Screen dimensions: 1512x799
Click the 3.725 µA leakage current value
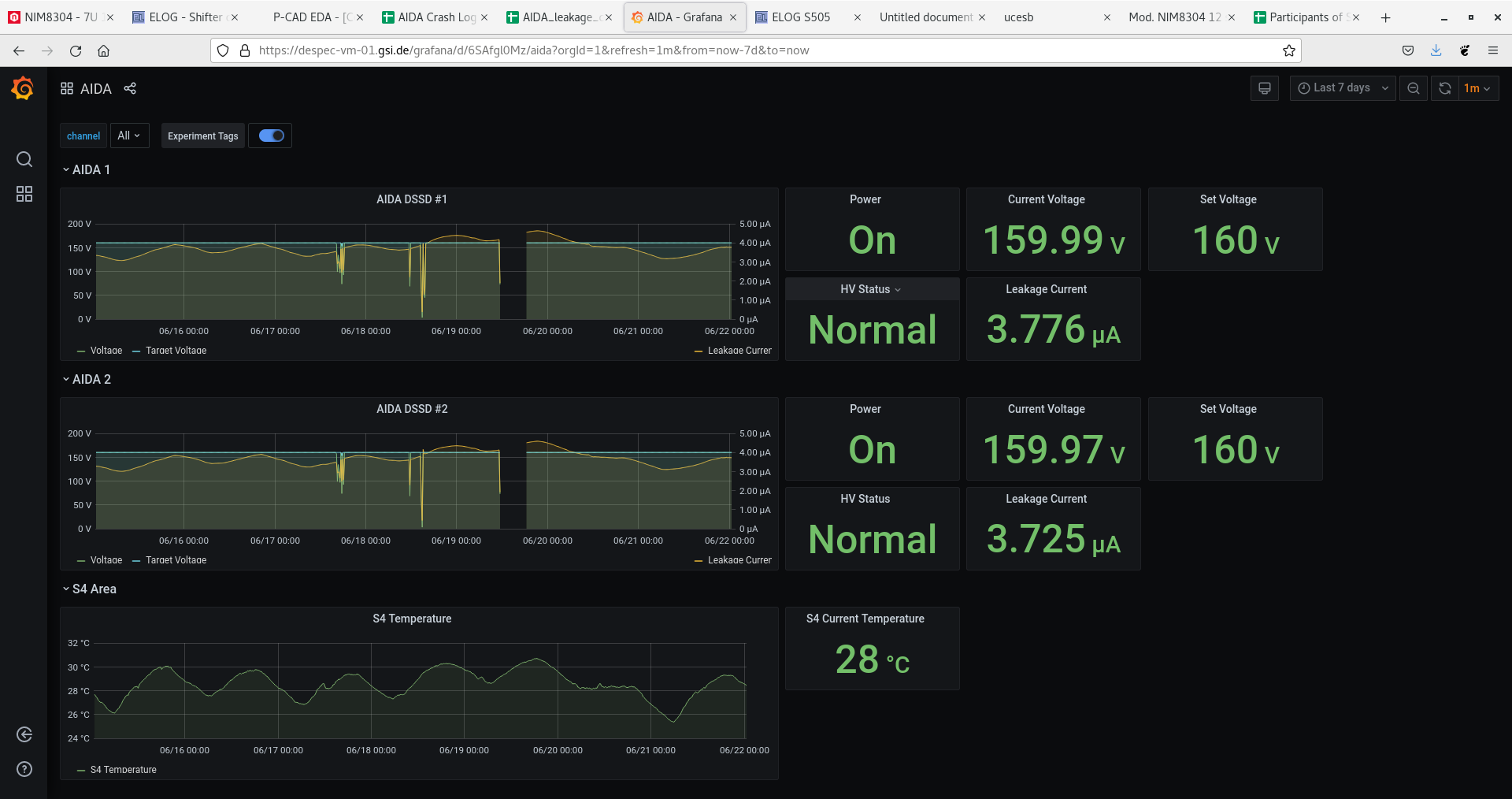1054,540
